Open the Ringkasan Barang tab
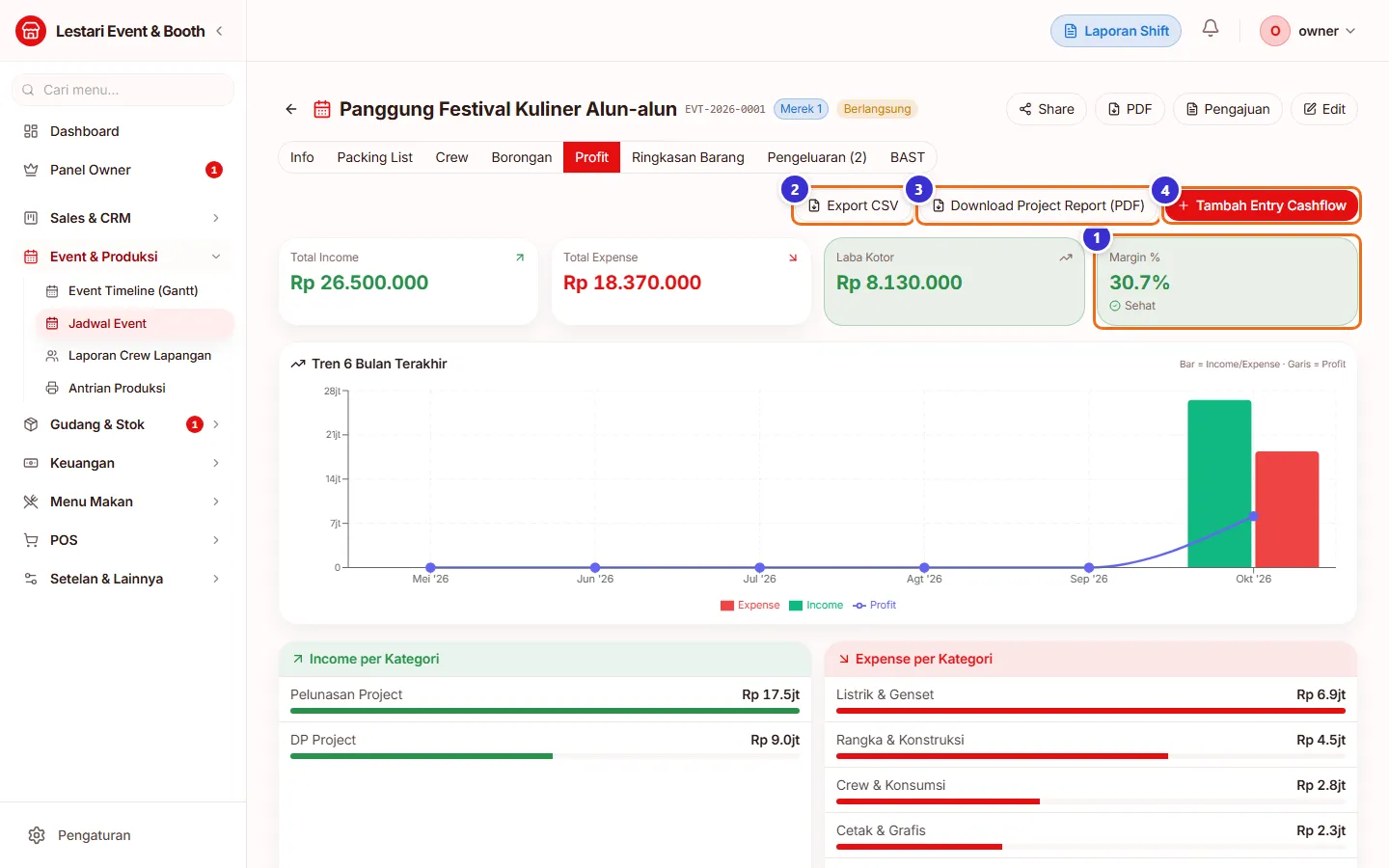This screenshot has height=868, width=1389. point(688,157)
